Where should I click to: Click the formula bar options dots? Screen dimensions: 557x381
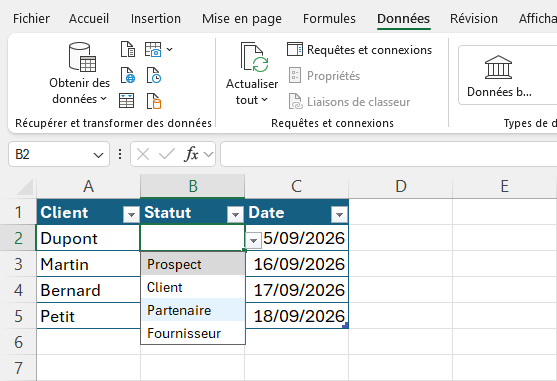(x=120, y=154)
